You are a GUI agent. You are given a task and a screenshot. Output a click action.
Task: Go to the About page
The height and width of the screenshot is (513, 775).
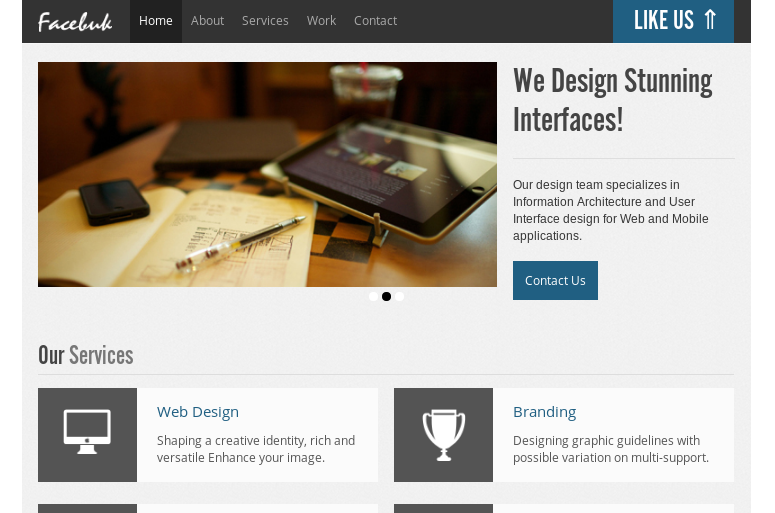(x=208, y=21)
